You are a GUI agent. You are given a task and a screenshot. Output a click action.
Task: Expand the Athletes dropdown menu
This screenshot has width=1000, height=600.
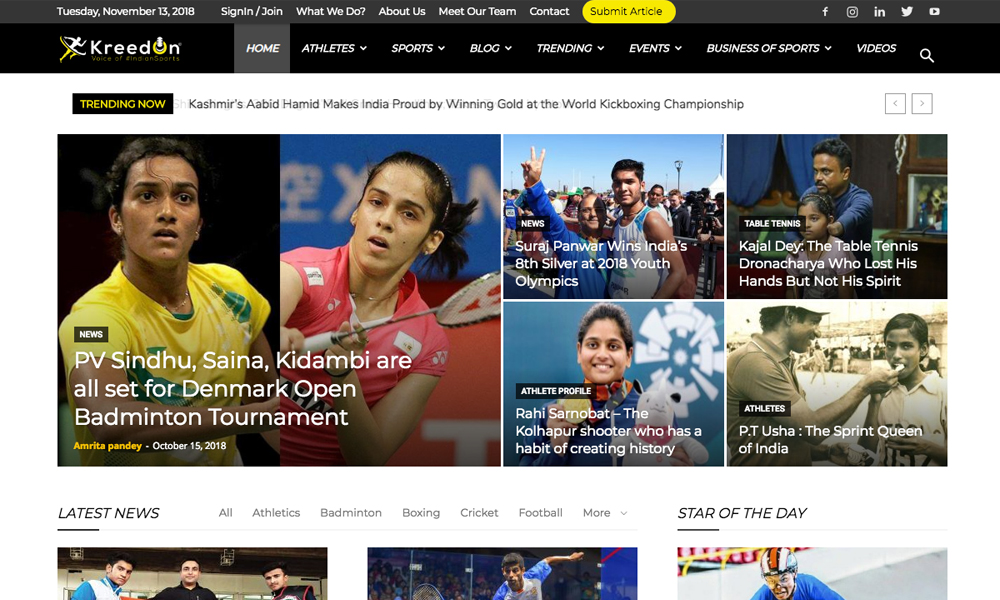click(x=334, y=48)
